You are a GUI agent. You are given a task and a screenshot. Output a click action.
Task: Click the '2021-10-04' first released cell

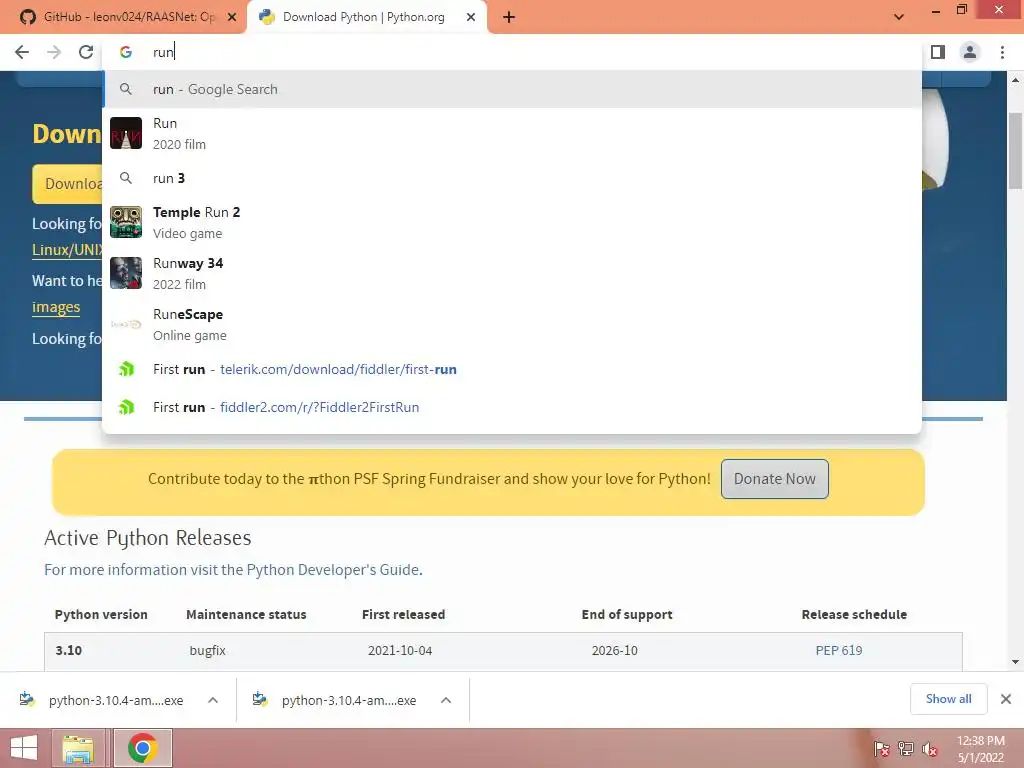point(400,650)
